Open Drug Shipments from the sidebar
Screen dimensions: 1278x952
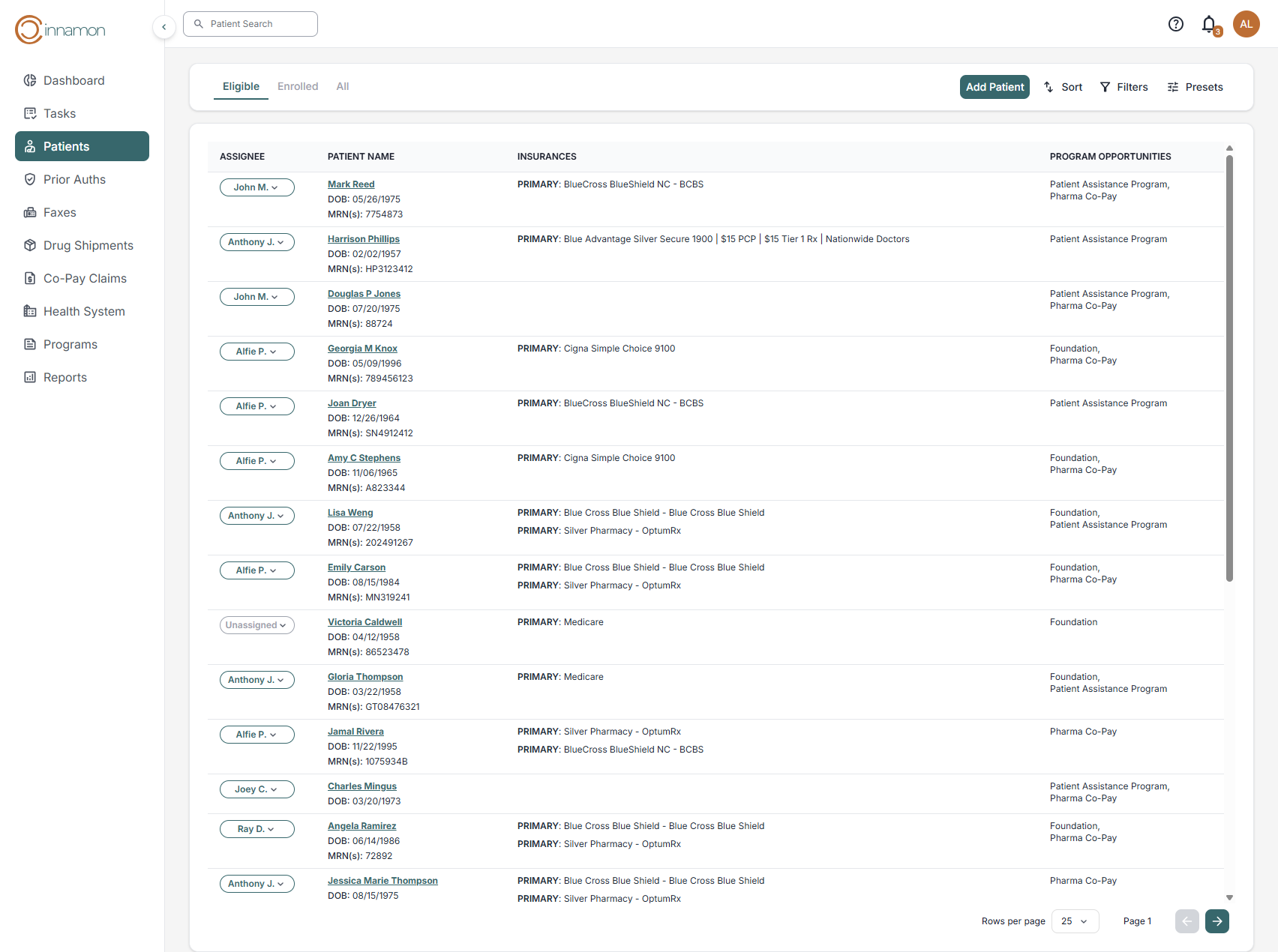coord(88,245)
